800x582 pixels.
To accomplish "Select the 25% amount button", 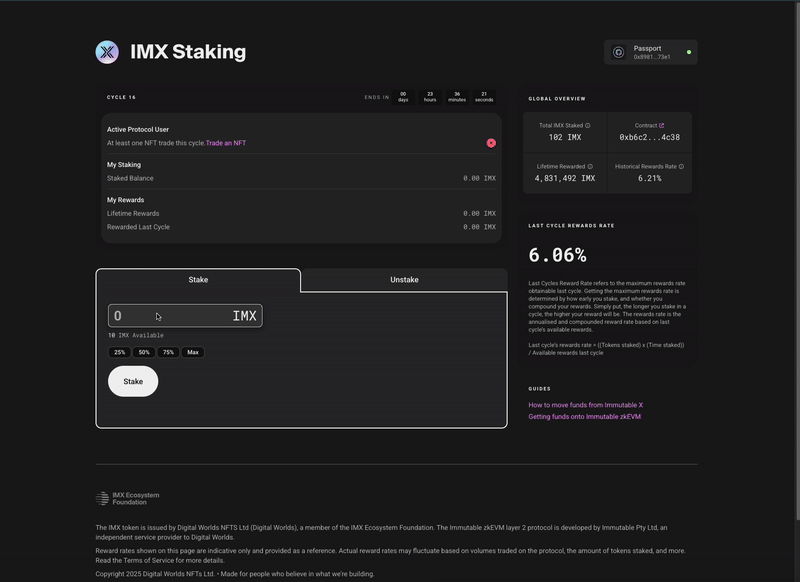I will tap(119, 352).
